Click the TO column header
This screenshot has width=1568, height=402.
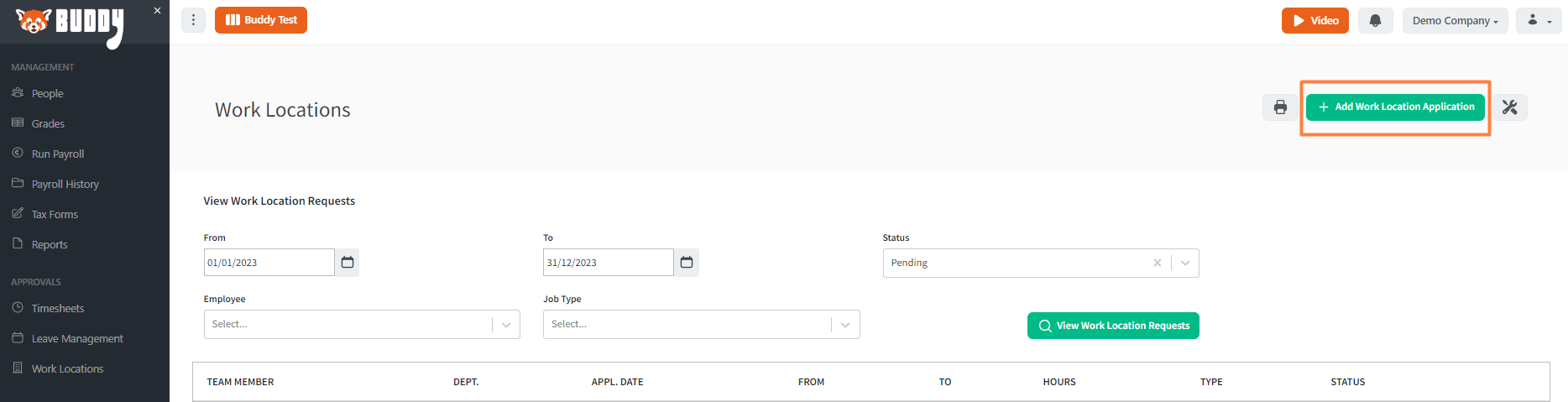[x=945, y=382]
